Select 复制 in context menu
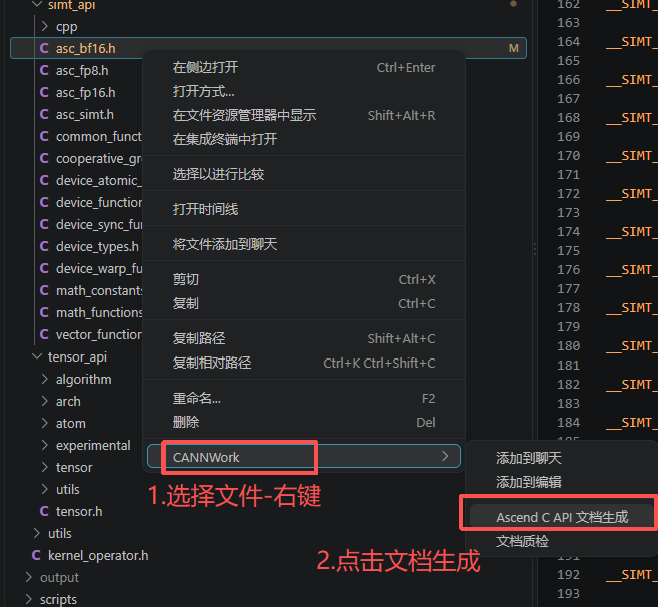This screenshot has height=607, width=658. click(x=304, y=303)
